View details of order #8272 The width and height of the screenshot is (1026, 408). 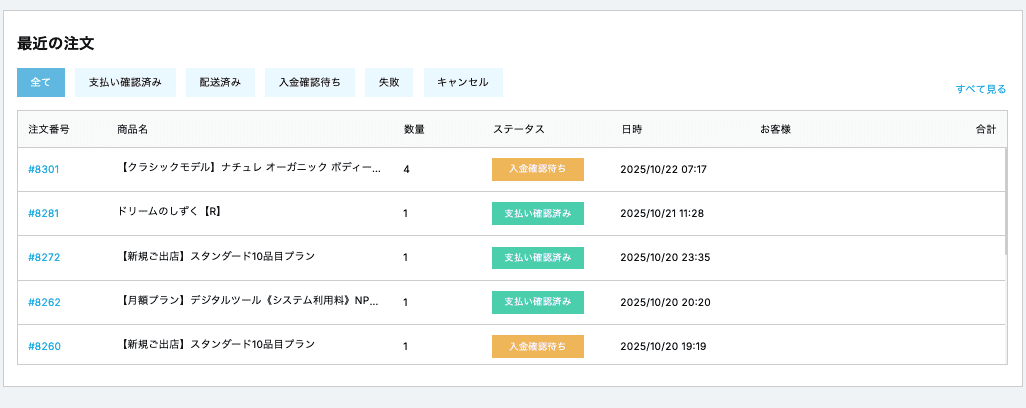44,257
